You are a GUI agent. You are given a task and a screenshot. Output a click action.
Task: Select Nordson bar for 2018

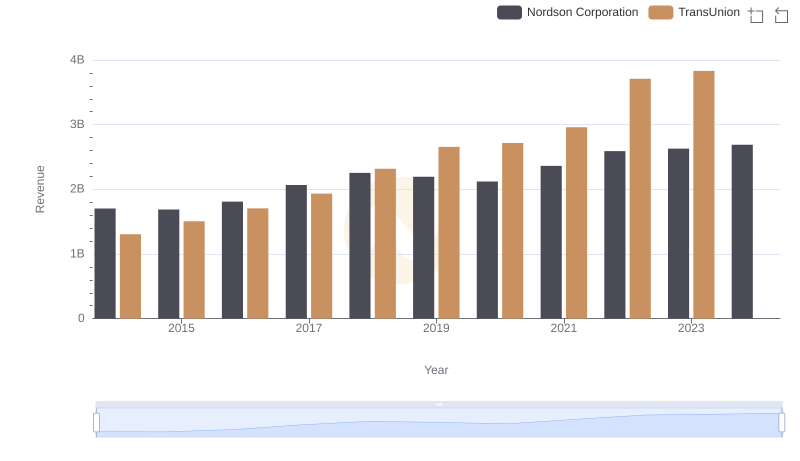[360, 246]
